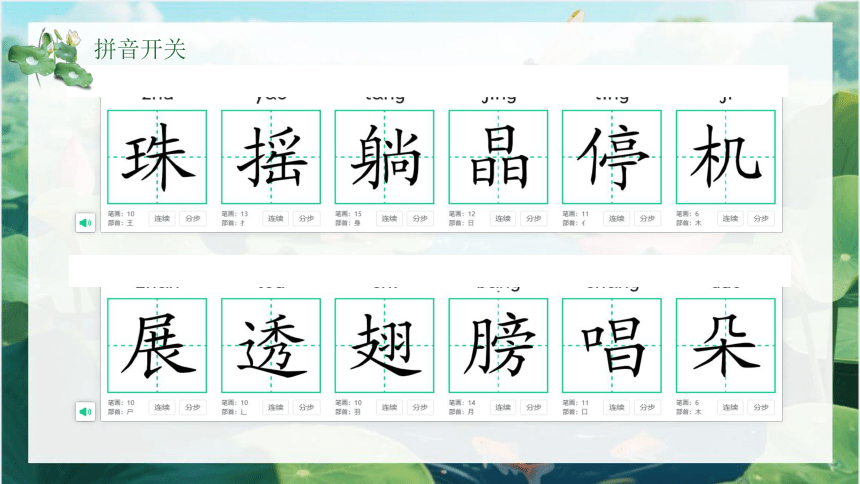The width and height of the screenshot is (860, 484).
Task: Click 分步 button under 膀
Action: (534, 407)
